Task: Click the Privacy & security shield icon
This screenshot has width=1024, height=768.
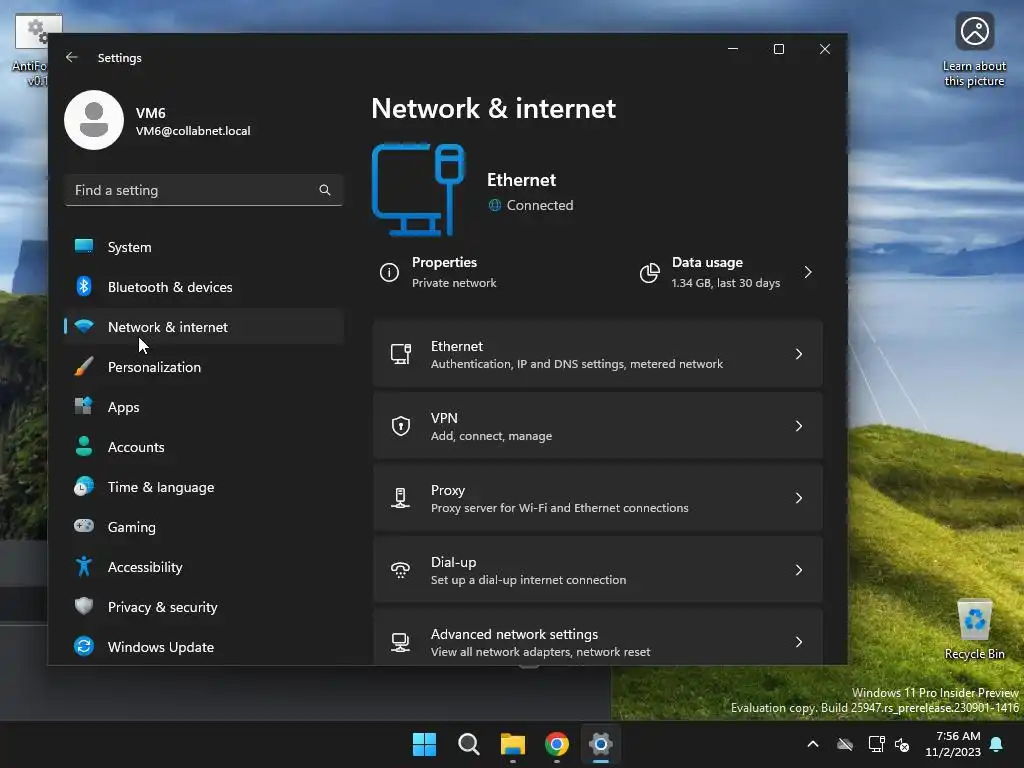Action: pyautogui.click(x=84, y=606)
